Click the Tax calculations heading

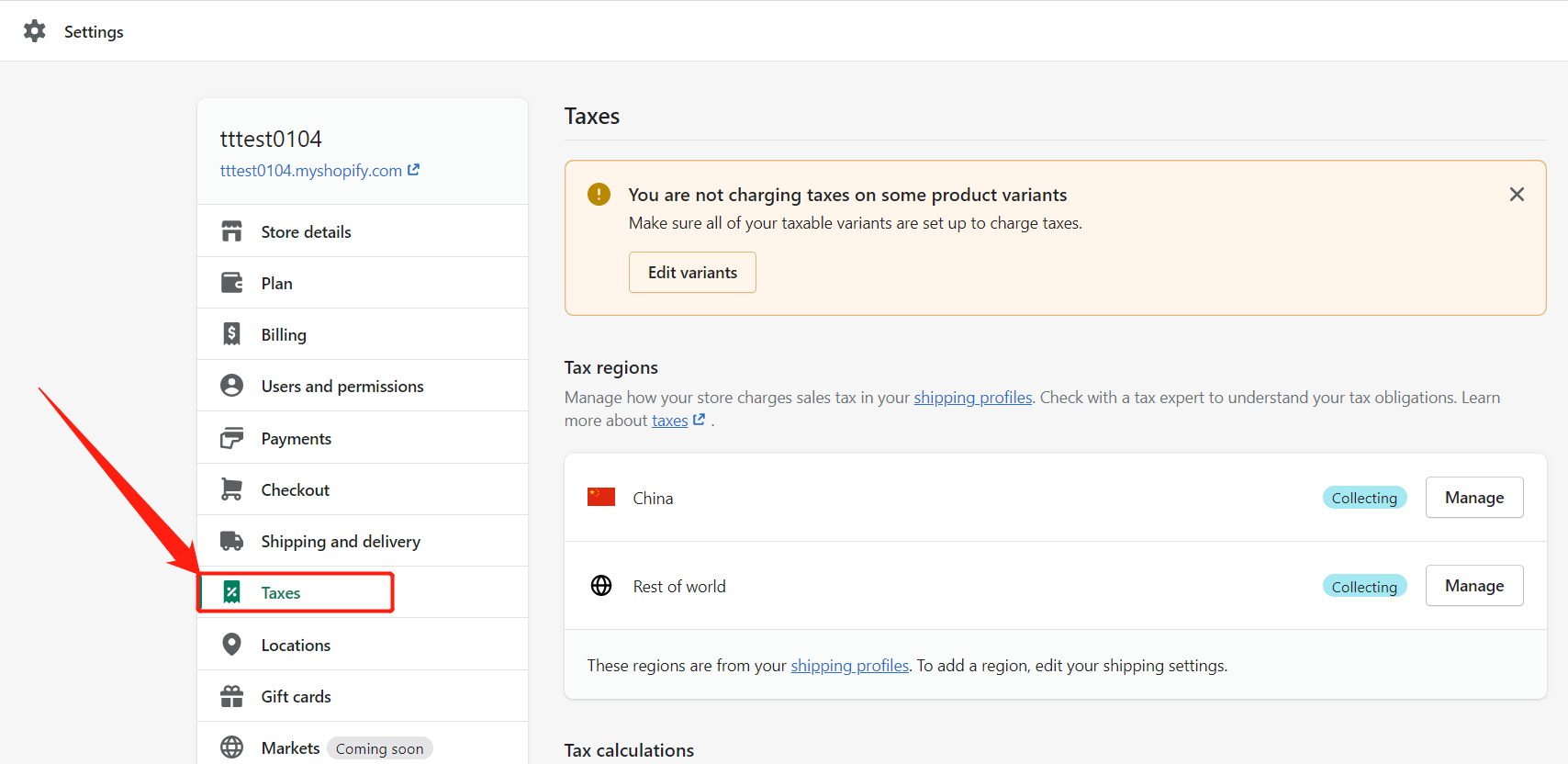pyautogui.click(x=629, y=750)
